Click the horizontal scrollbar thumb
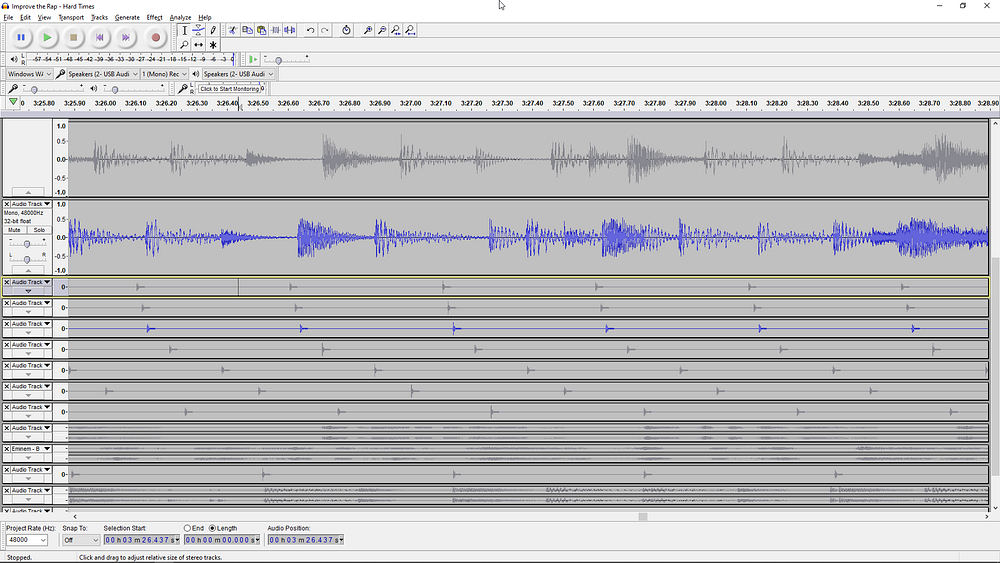The height and width of the screenshot is (563, 1000). [x=643, y=516]
